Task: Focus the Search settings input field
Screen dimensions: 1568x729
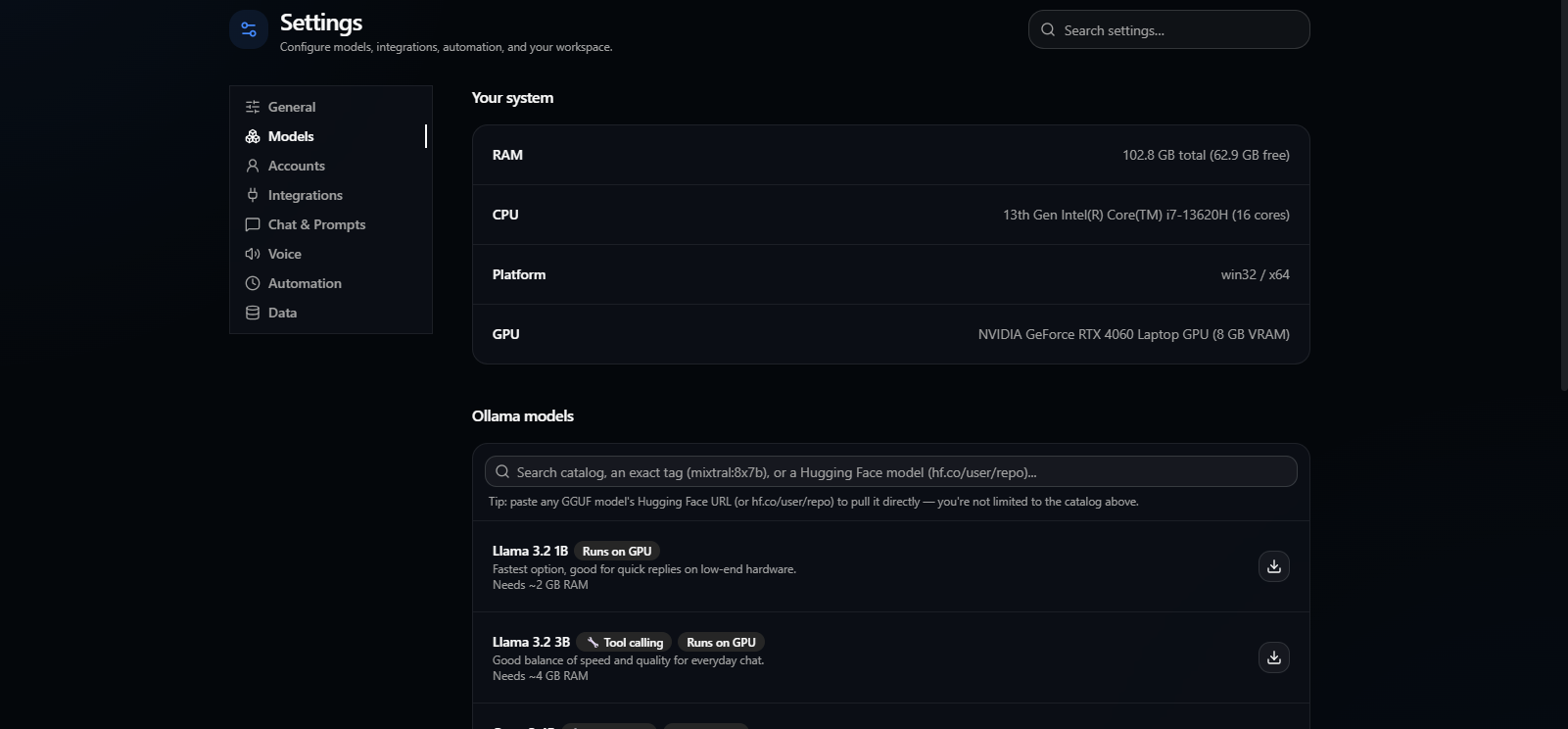Action: tap(1168, 29)
